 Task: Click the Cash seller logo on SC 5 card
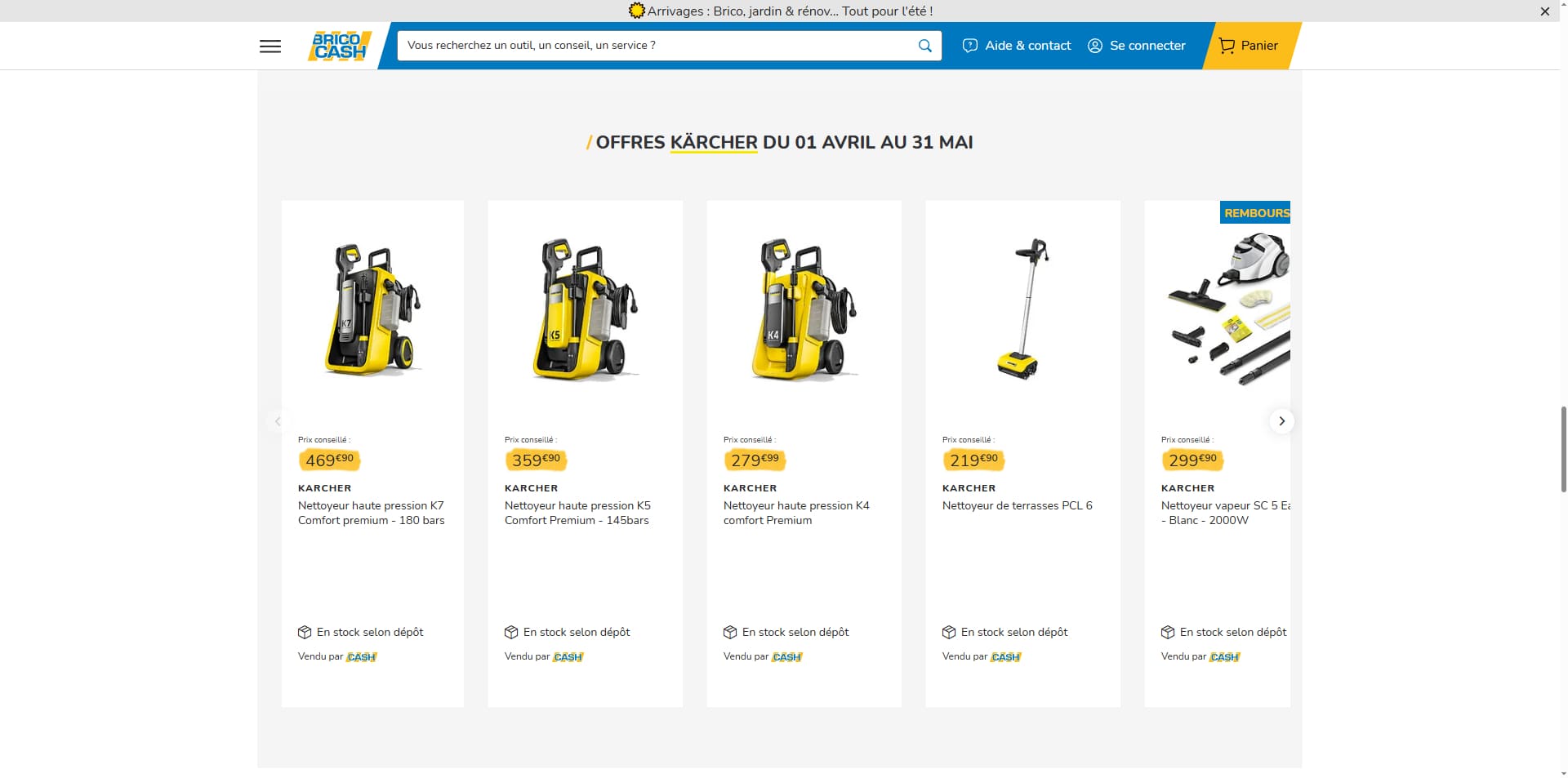point(1224,656)
